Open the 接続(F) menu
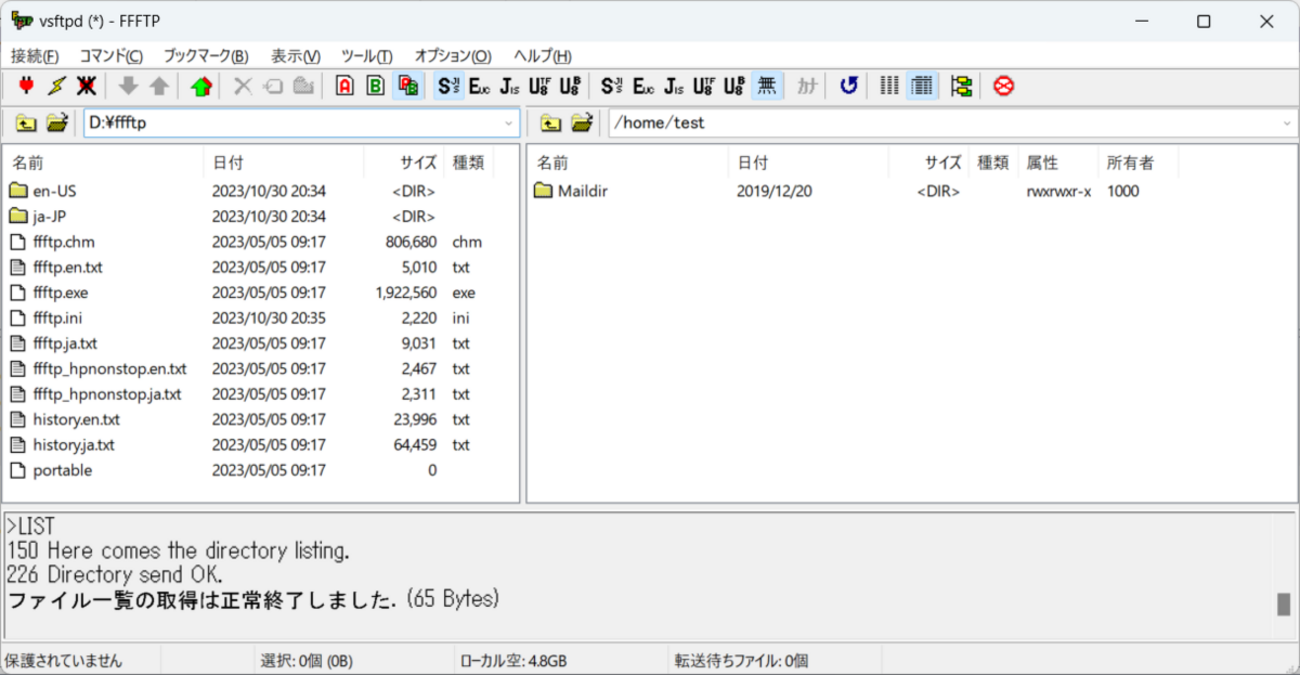The width and height of the screenshot is (1300, 675). [x=34, y=56]
